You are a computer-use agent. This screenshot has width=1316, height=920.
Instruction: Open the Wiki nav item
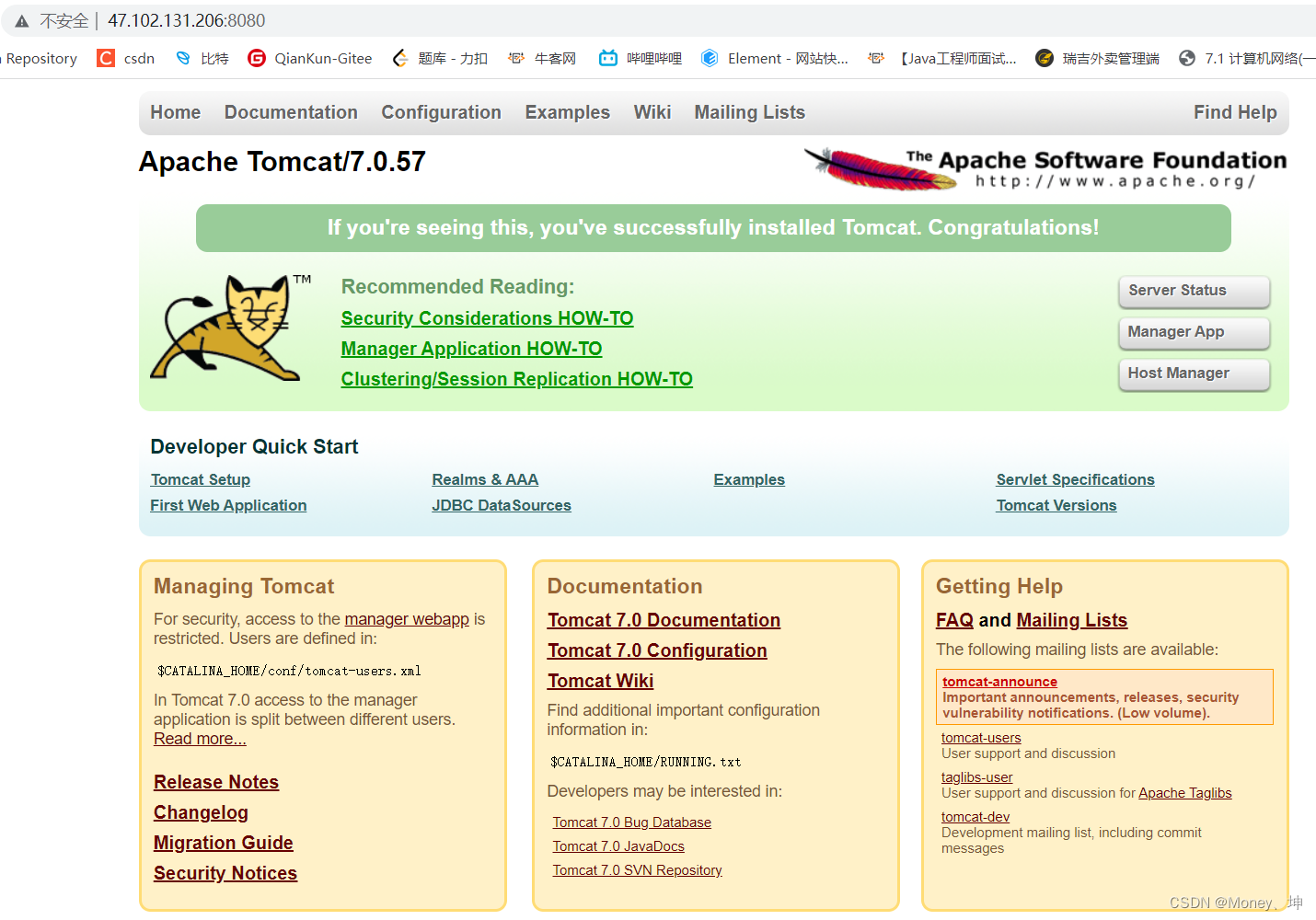point(652,112)
